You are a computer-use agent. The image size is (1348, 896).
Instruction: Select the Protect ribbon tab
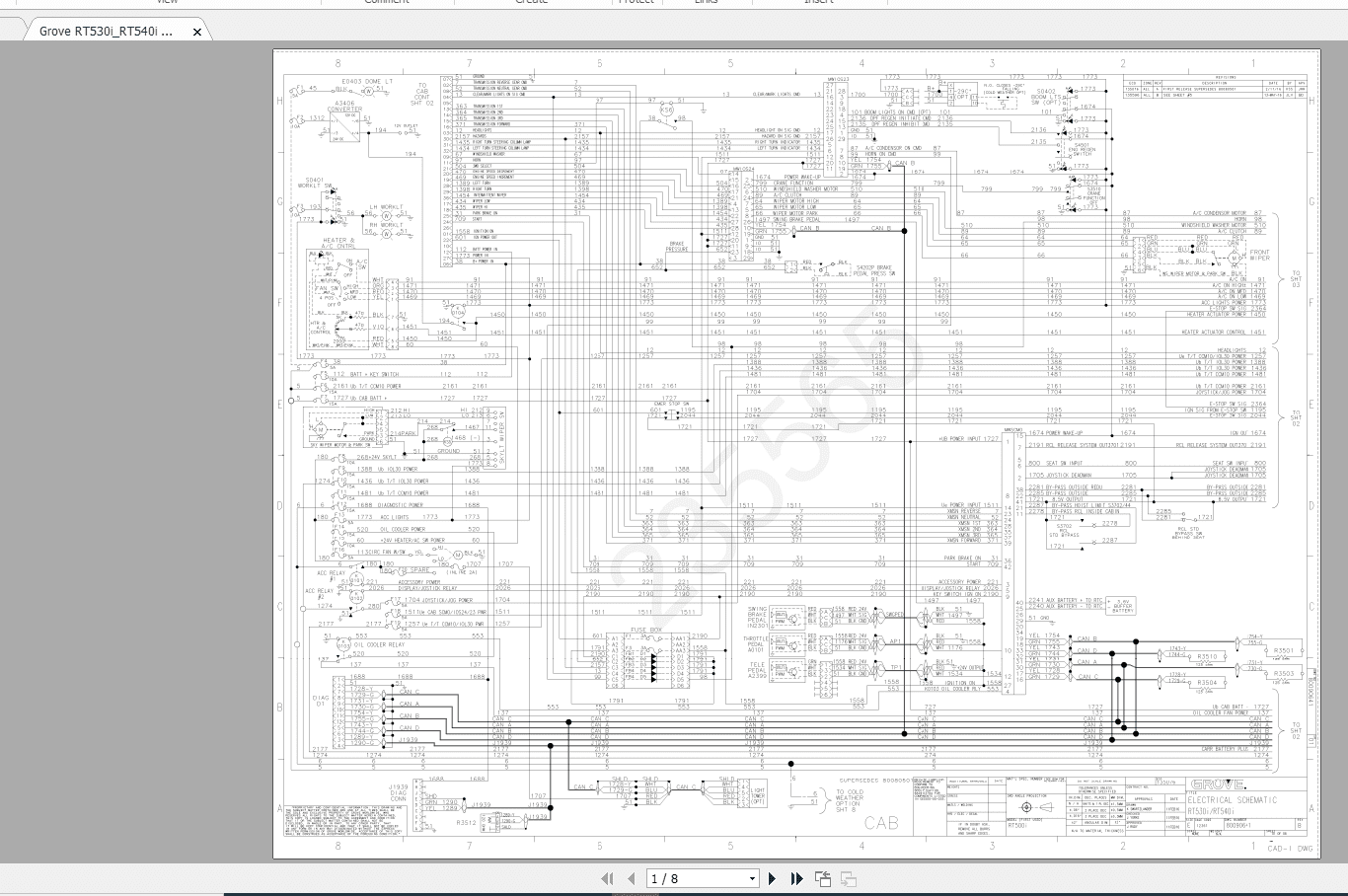coord(637,3)
